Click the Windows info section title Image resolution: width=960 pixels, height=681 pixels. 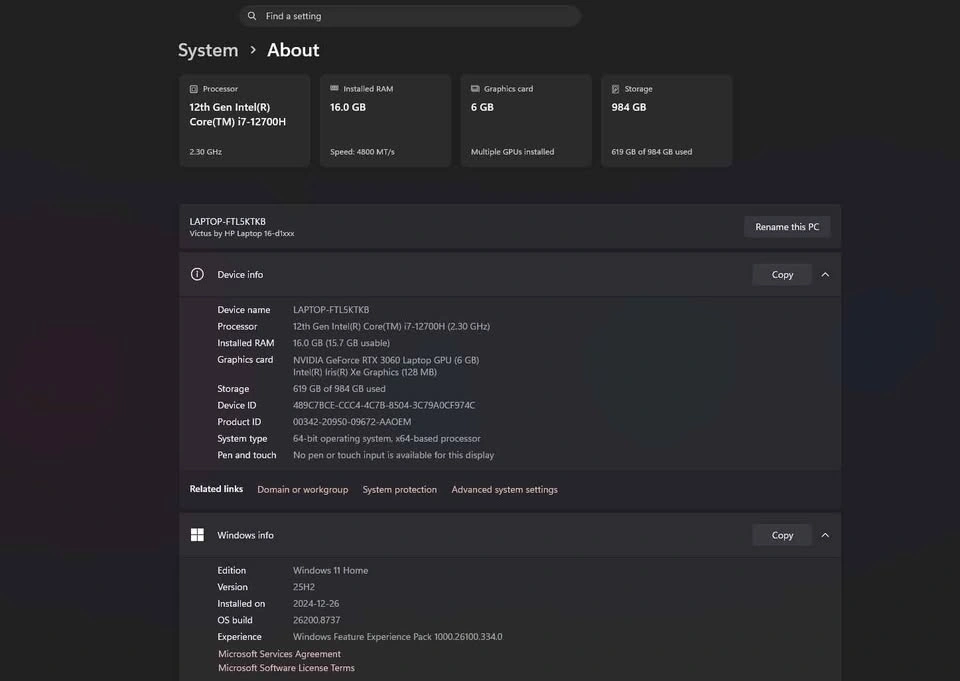click(246, 535)
